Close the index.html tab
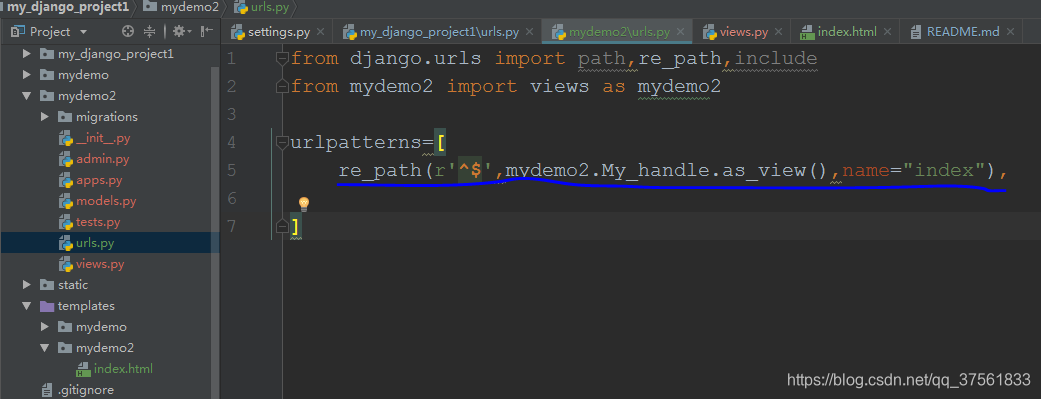Viewport: 1041px width, 399px height. [887, 32]
